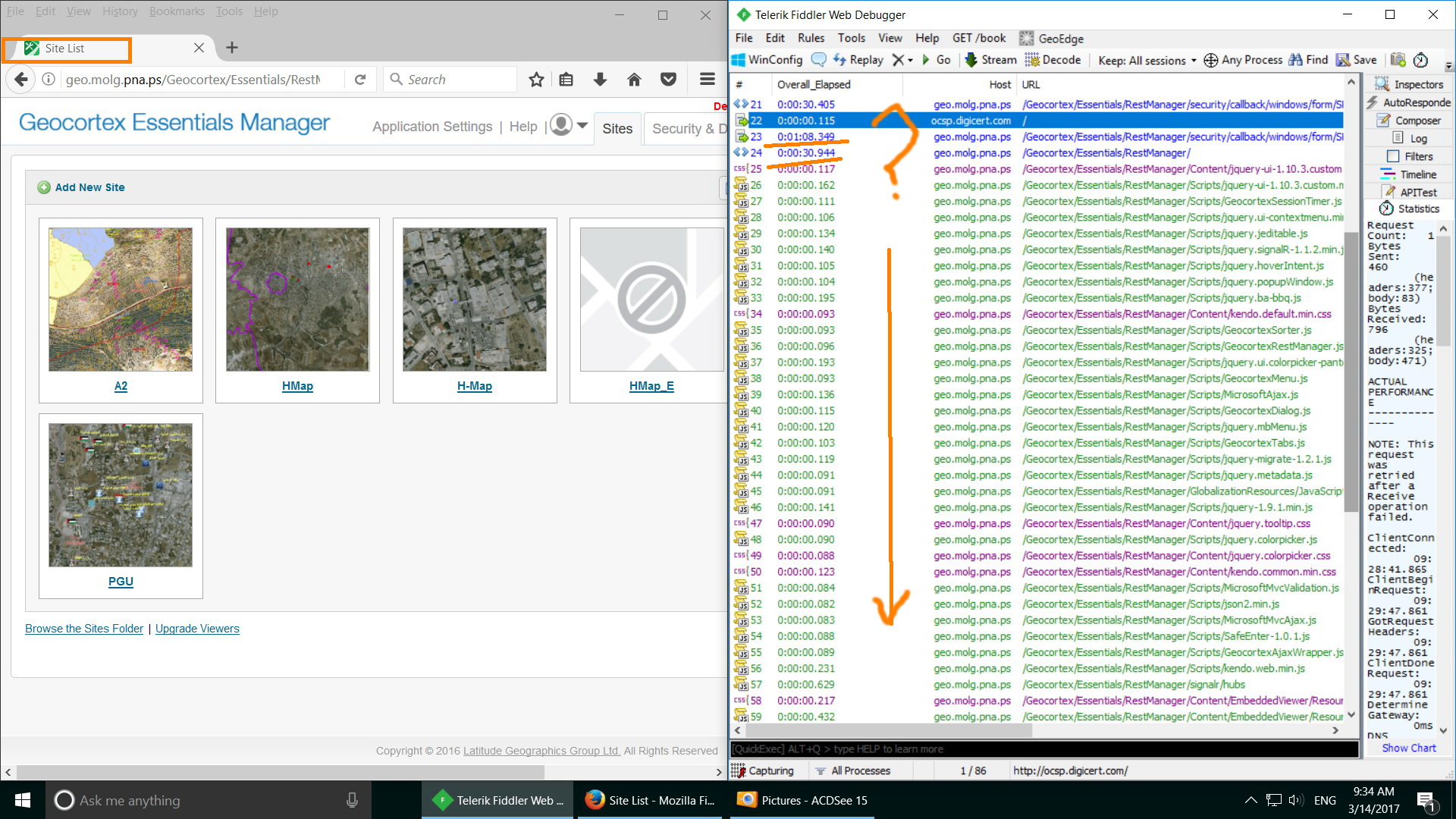Toggle Decode in Fiddler toolbar

click(1053, 60)
